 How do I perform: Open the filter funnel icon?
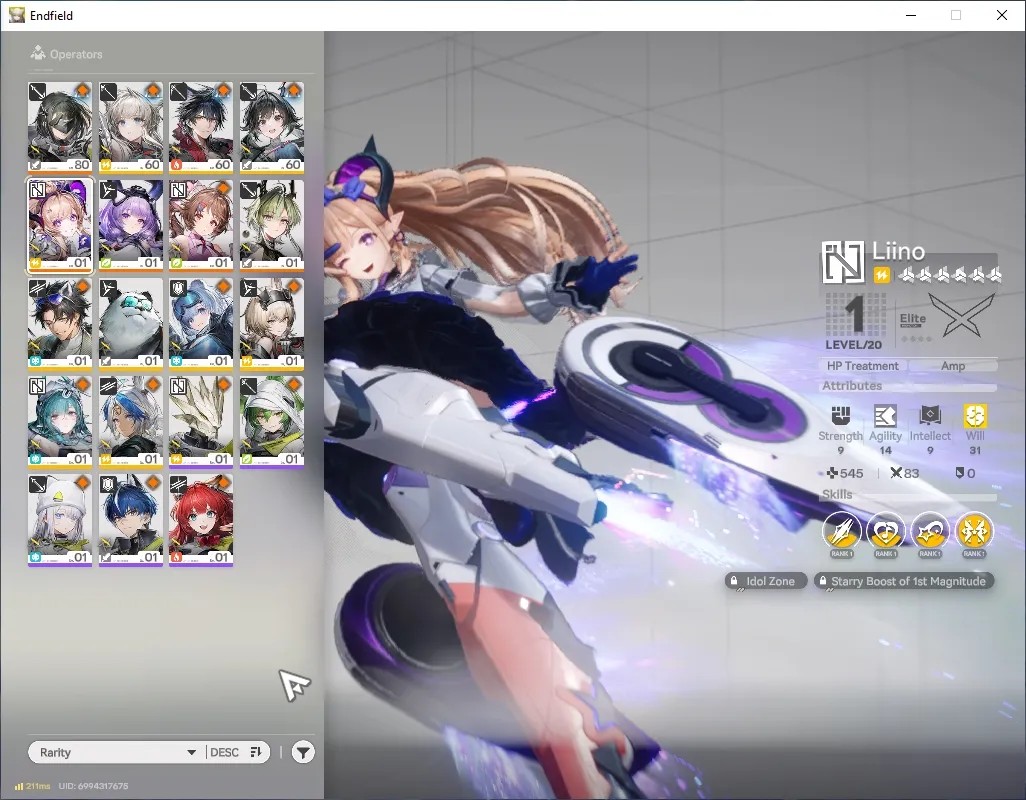point(302,752)
